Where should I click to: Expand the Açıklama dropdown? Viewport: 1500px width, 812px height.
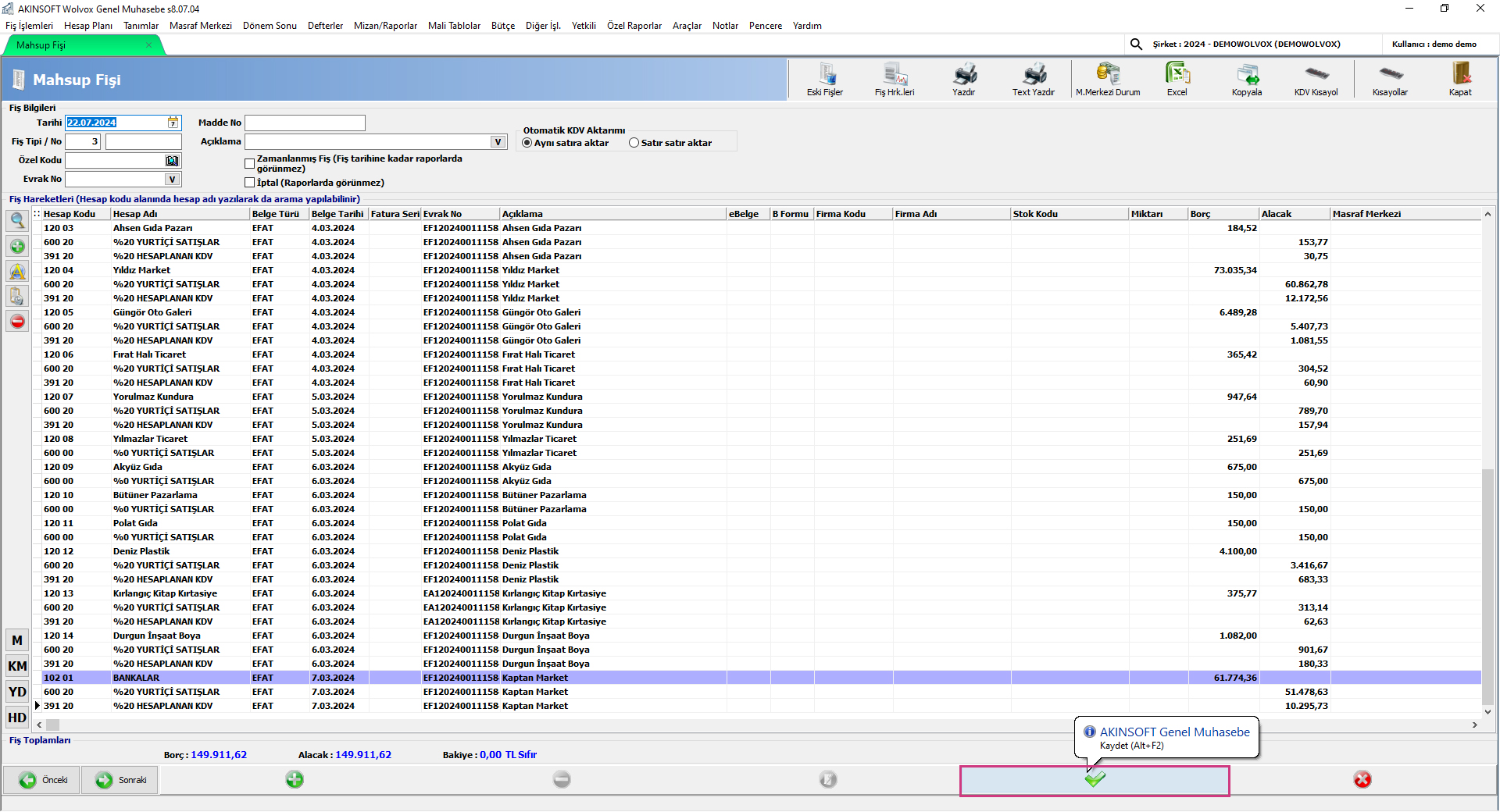click(498, 142)
